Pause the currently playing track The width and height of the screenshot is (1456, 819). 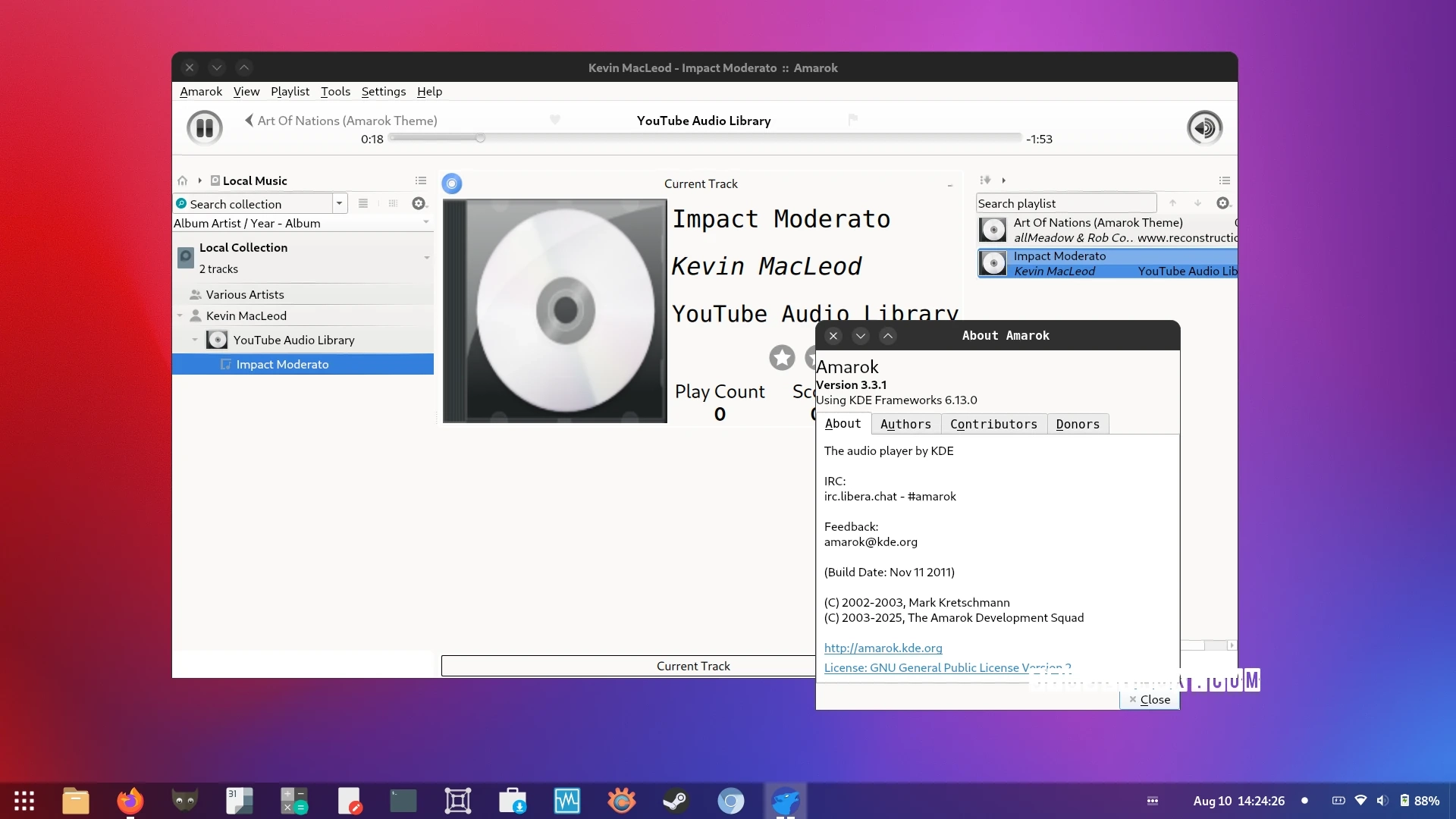pyautogui.click(x=203, y=127)
